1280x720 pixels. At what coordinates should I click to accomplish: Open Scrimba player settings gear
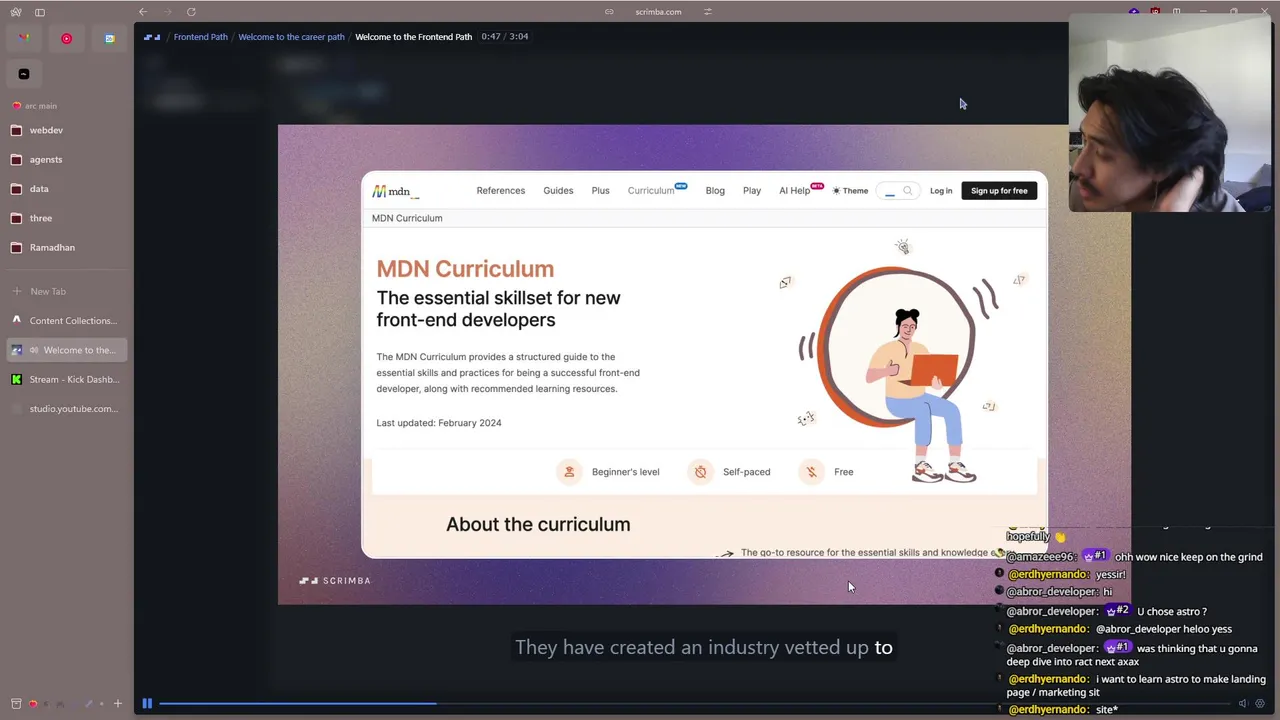pyautogui.click(x=1260, y=703)
